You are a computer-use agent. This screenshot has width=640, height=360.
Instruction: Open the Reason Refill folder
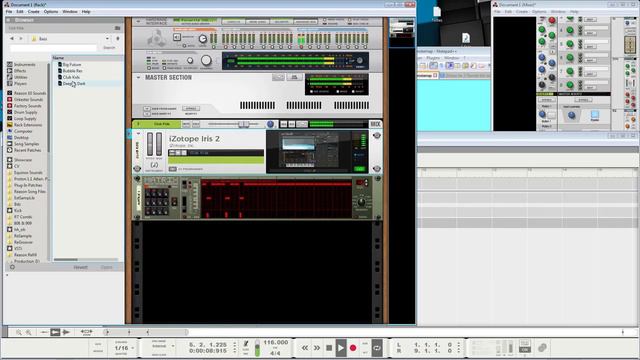25,255
